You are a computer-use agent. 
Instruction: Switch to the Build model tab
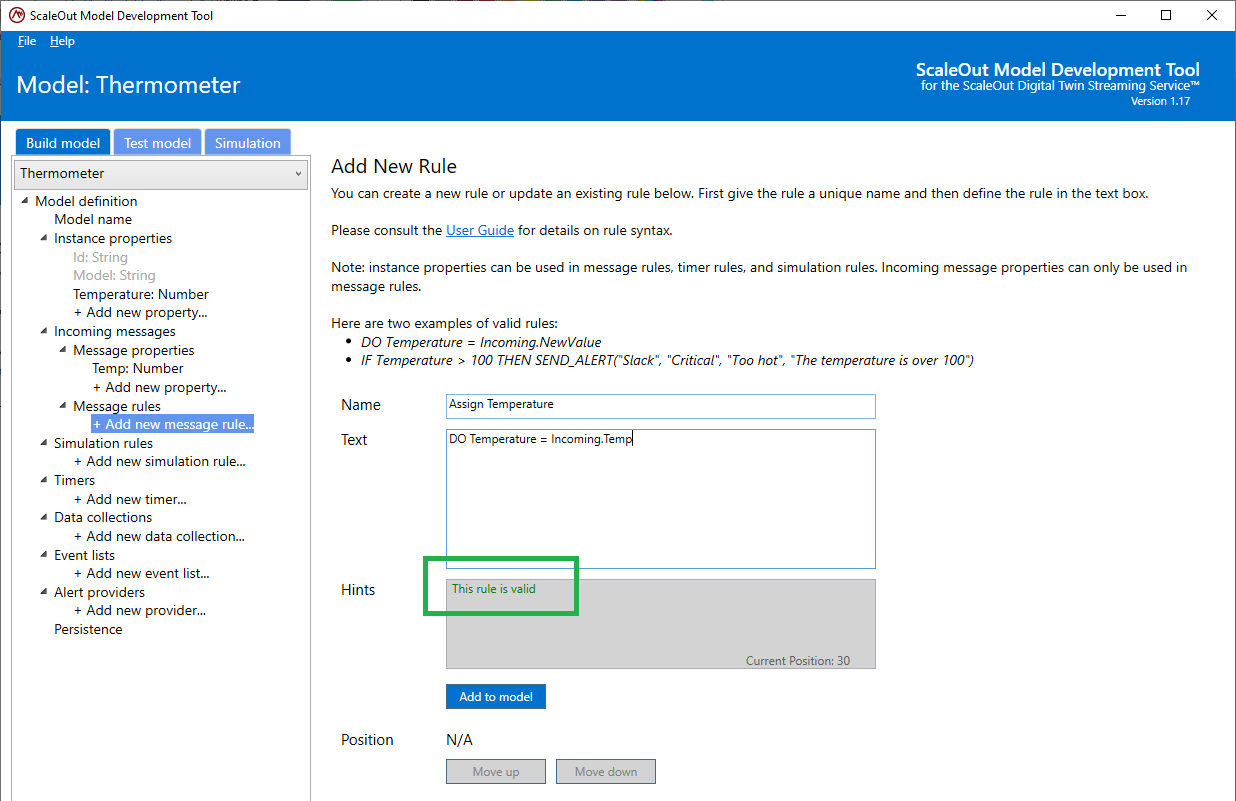[x=63, y=143]
